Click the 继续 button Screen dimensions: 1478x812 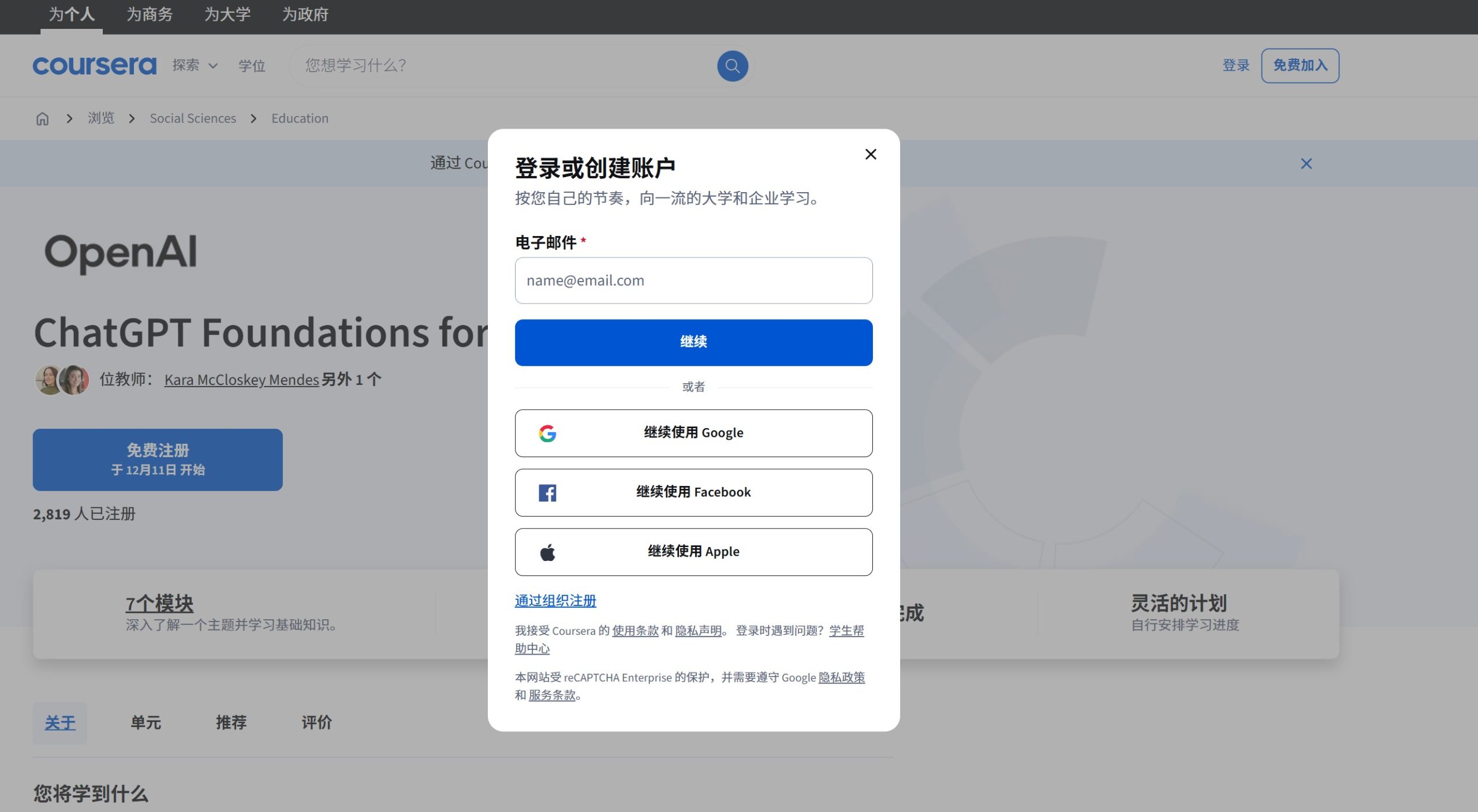point(693,342)
